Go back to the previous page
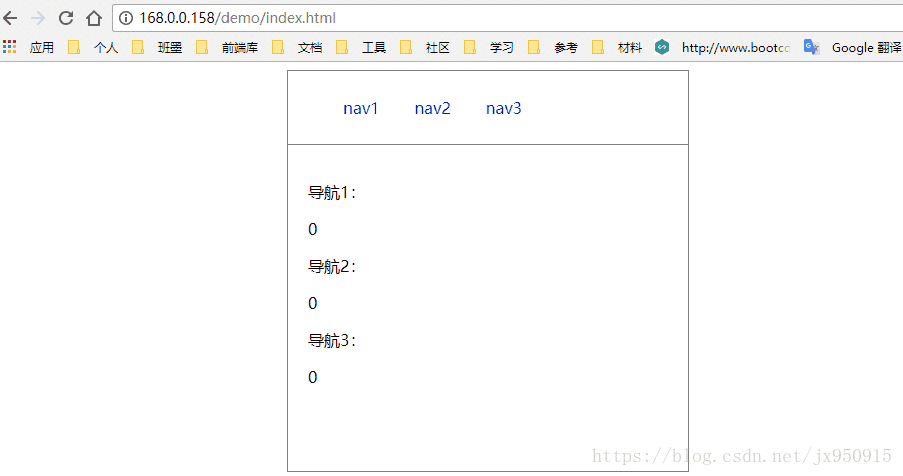Screen dimensions: 903x476 10,18
